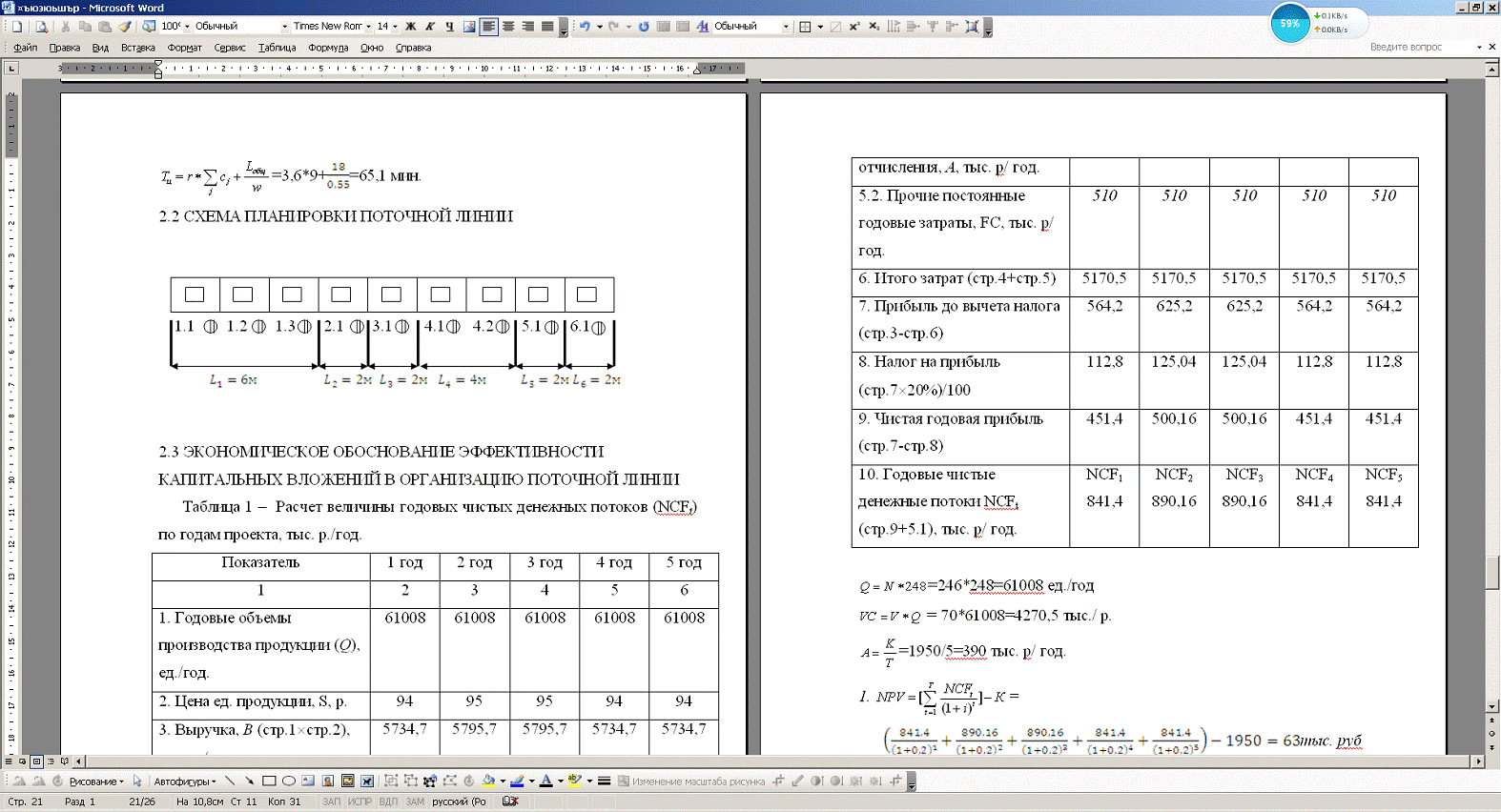Viewport: 1501px width, 812px height.
Task: Click the Undo arrow icon
Action: tap(585, 27)
